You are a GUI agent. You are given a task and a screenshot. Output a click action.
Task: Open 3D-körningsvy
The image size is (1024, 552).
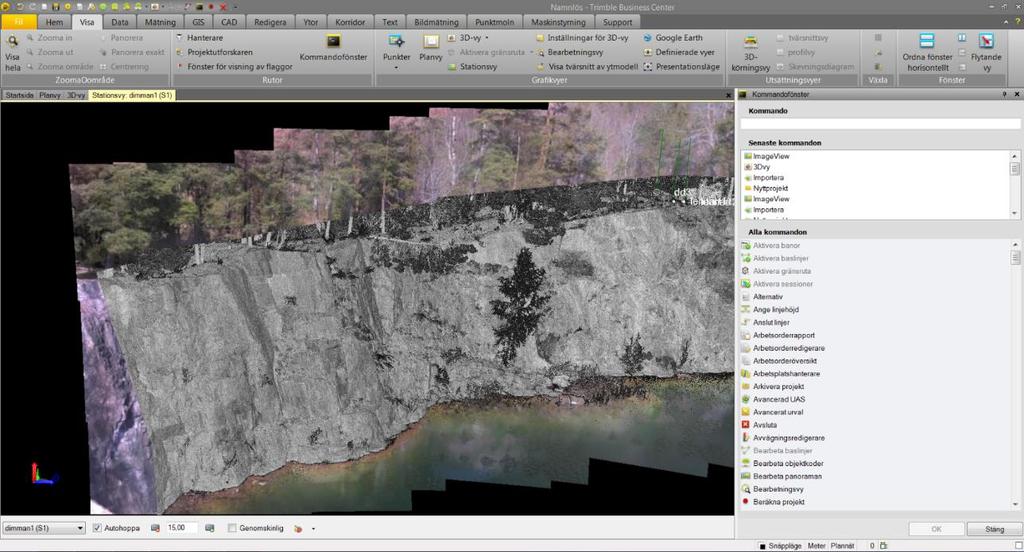pos(750,53)
